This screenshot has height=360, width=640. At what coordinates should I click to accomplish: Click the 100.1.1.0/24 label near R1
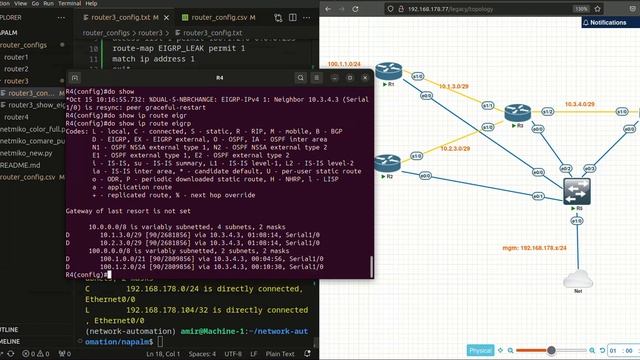tap(344, 64)
